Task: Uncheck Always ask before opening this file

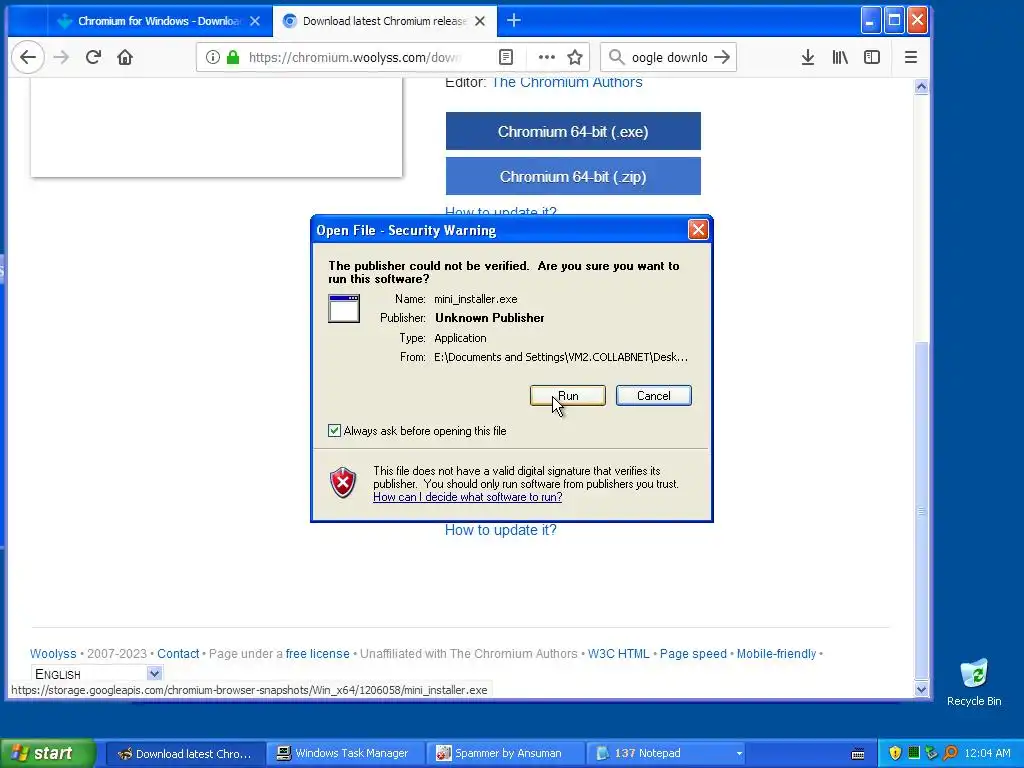Action: [334, 430]
